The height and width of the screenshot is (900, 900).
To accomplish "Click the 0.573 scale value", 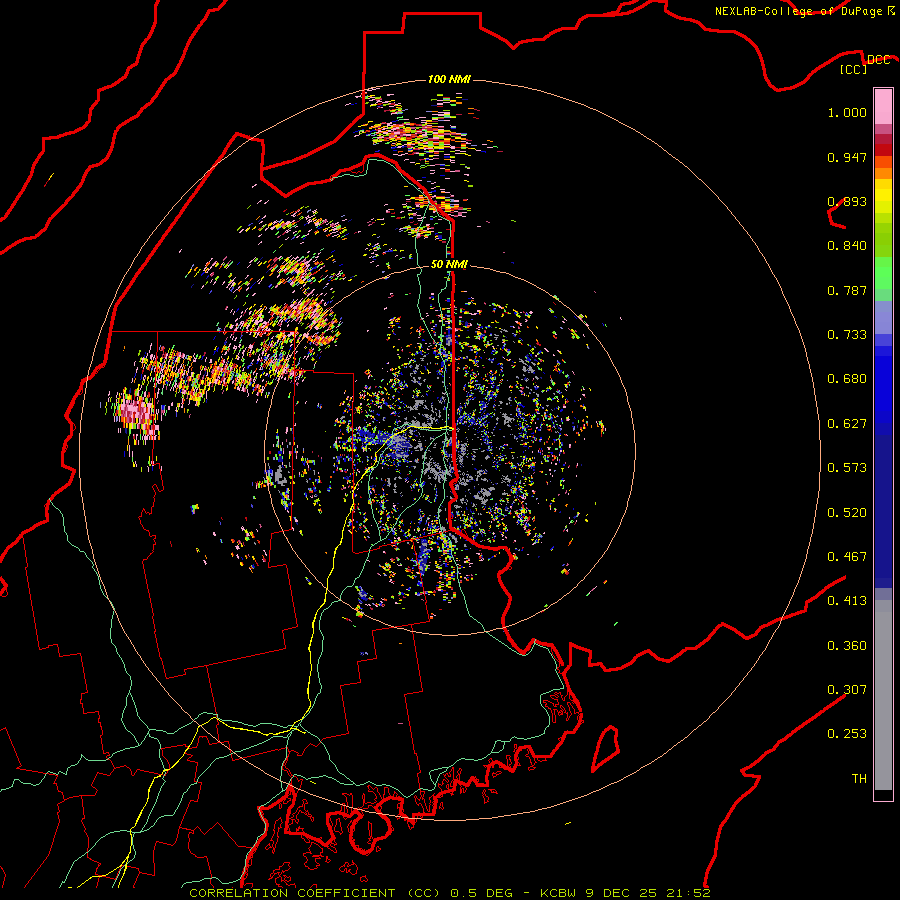I will pyautogui.click(x=847, y=468).
